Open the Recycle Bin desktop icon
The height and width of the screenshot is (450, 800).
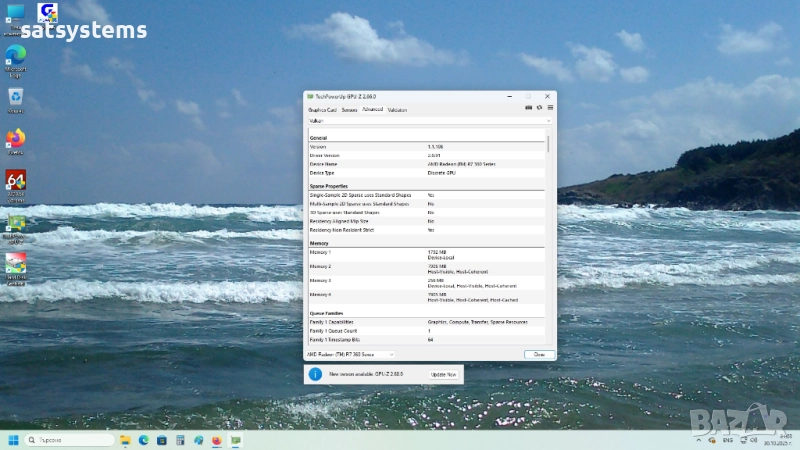click(16, 99)
